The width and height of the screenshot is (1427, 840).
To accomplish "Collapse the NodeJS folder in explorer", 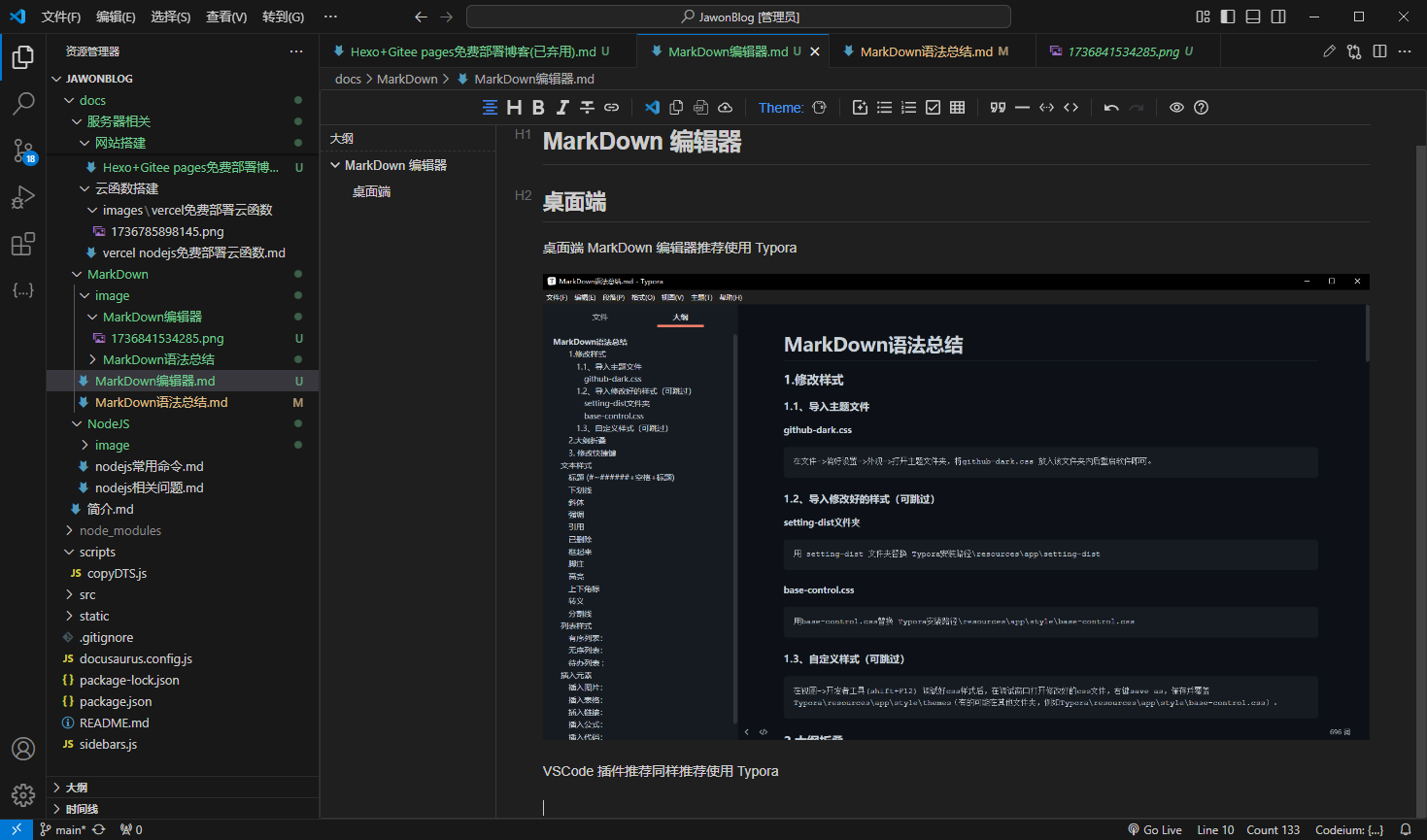I will pyautogui.click(x=108, y=423).
